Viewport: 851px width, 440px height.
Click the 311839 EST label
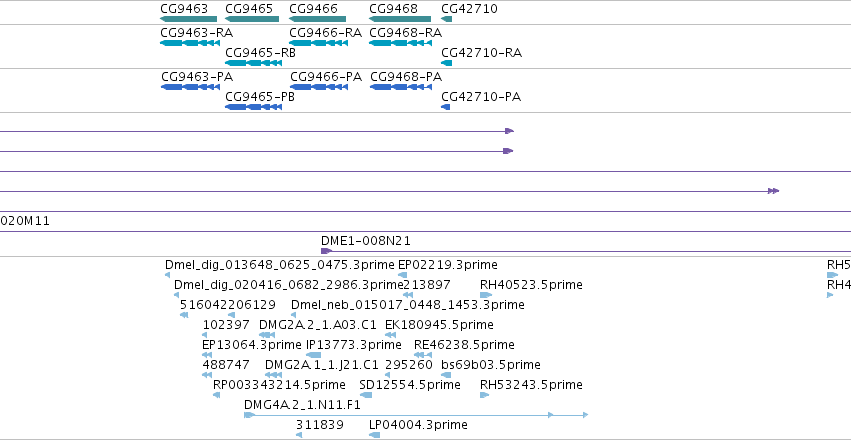coord(320,425)
